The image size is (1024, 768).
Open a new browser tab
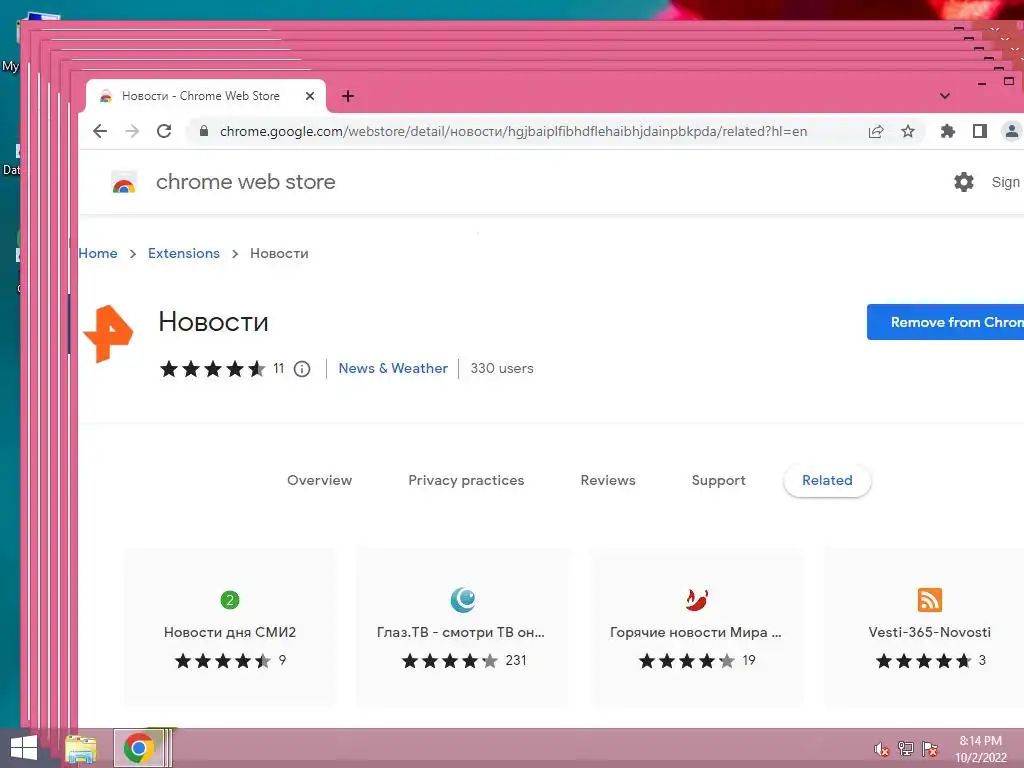[x=348, y=96]
